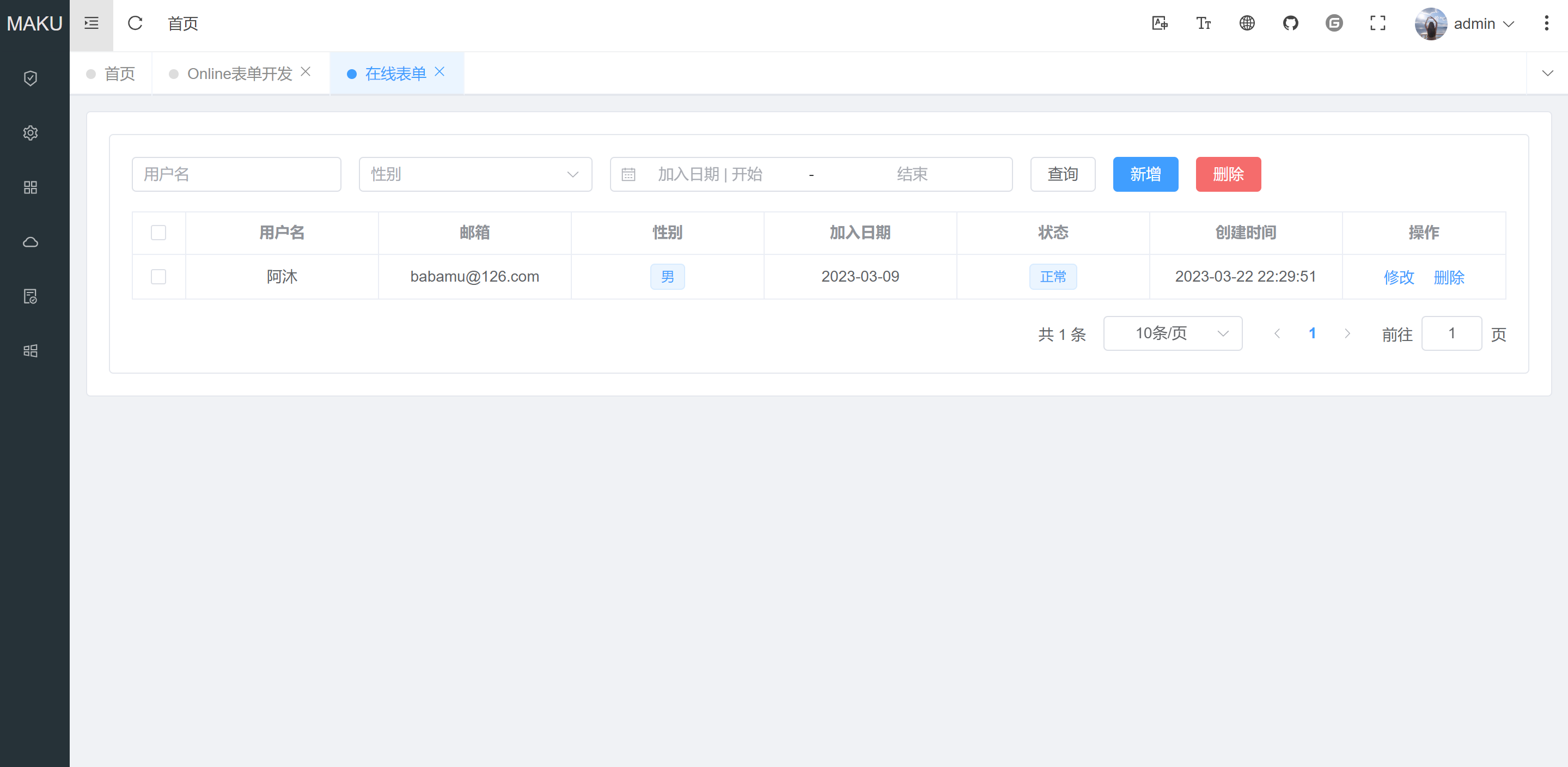1568x767 pixels.
Task: Click the 新增 button to add a record
Action: [1145, 174]
